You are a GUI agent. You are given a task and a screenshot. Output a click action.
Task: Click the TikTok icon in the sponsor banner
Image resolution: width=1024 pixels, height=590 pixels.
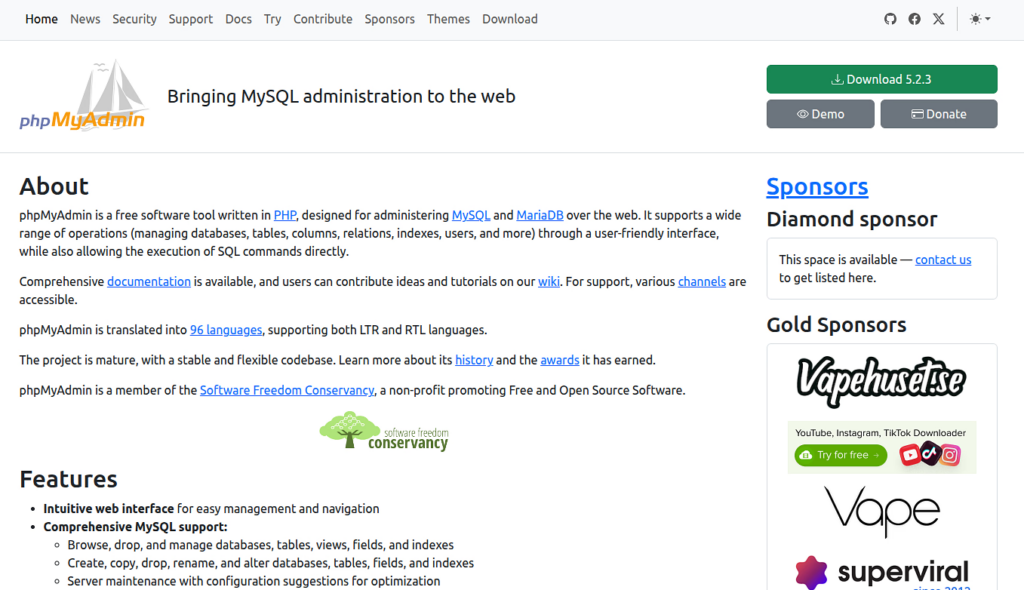coord(928,455)
